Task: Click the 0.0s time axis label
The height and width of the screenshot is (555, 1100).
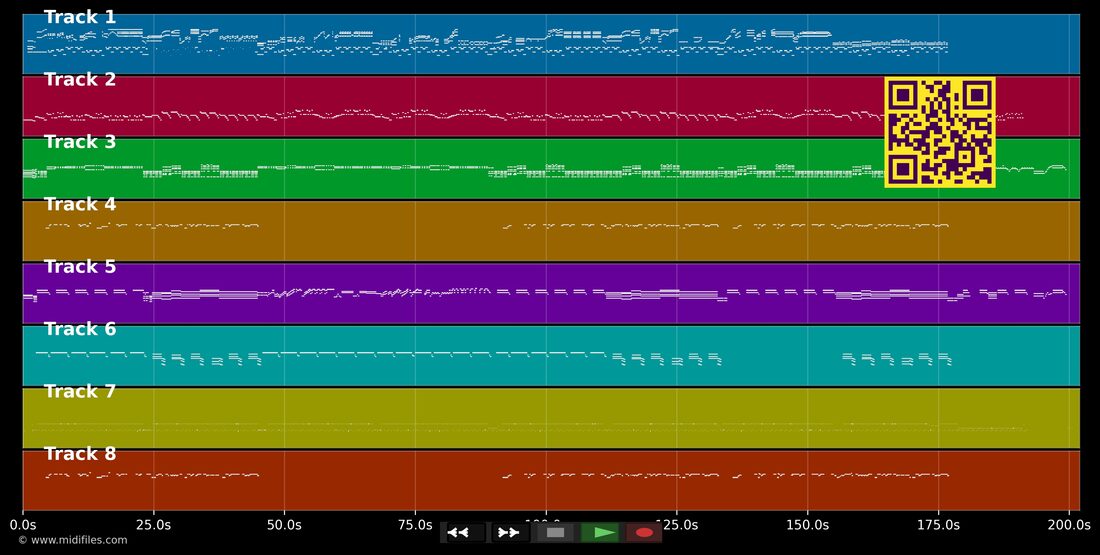Action: pos(23,525)
